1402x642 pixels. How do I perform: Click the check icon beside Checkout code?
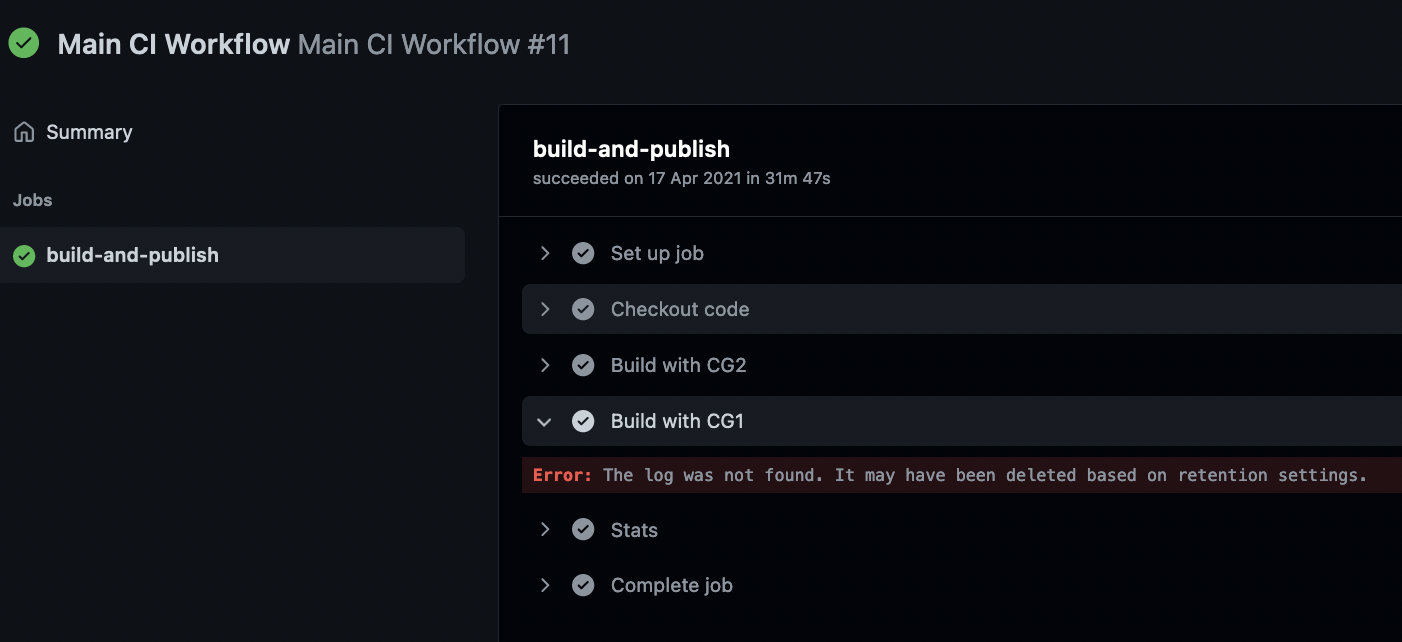tap(583, 309)
